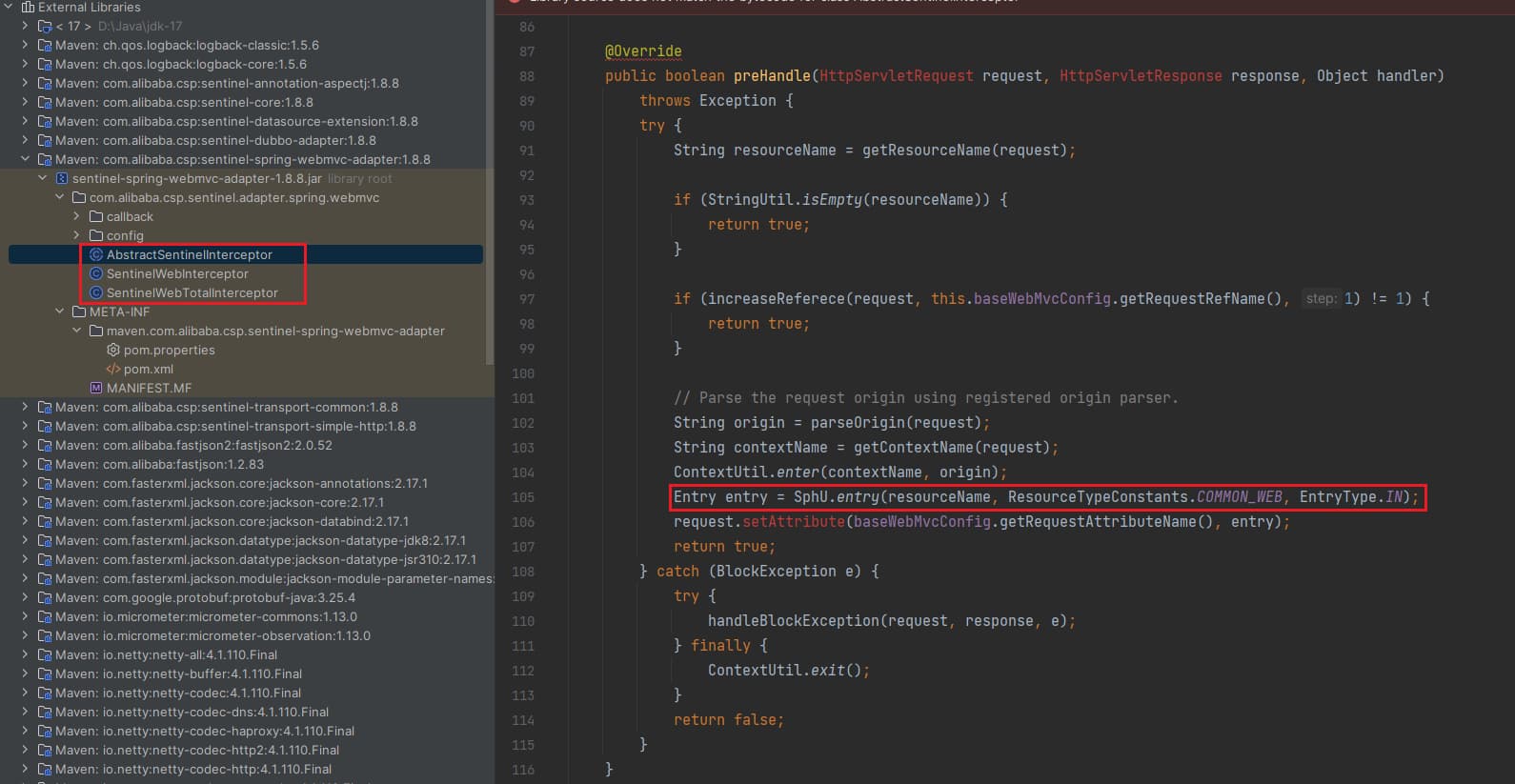Click library icon of jackson-databind:2.17.1
Viewport: 1515px width, 784px height.
coord(45,521)
